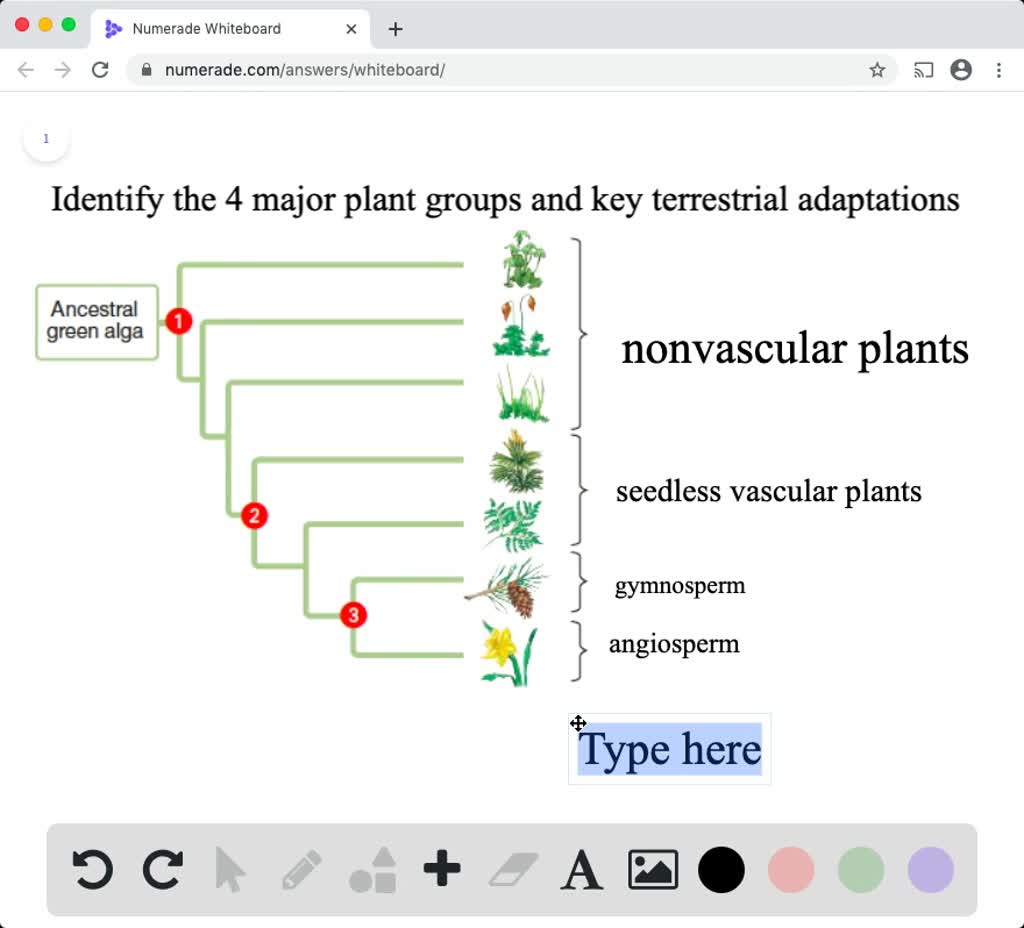Click the page 1 indicator button
Image resolution: width=1024 pixels, height=928 pixels.
(46, 139)
